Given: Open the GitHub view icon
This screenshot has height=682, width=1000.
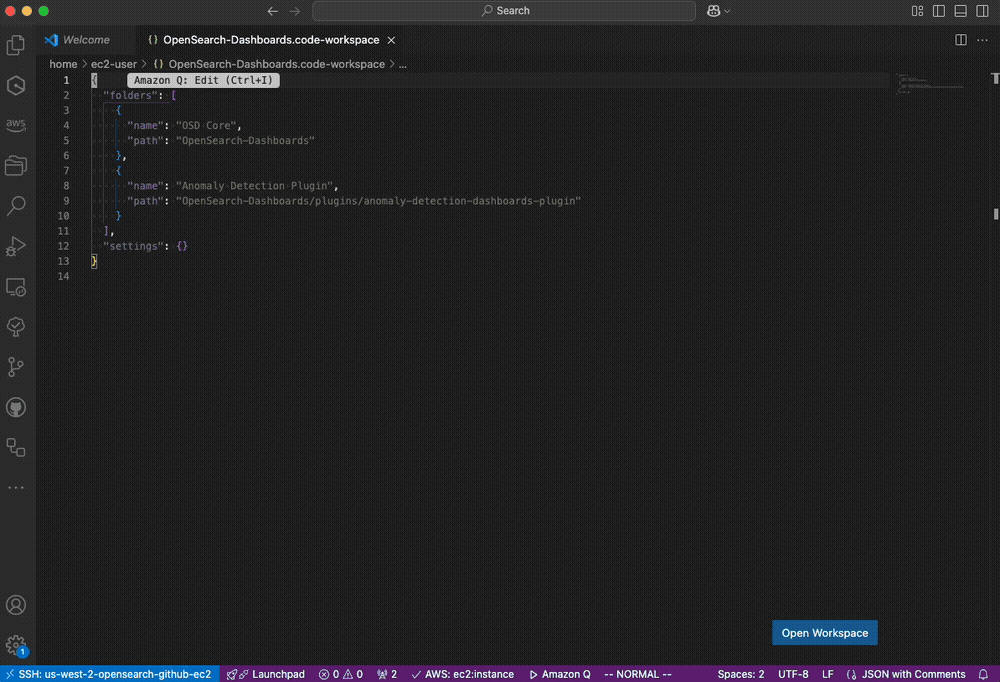Looking at the screenshot, I should point(16,407).
